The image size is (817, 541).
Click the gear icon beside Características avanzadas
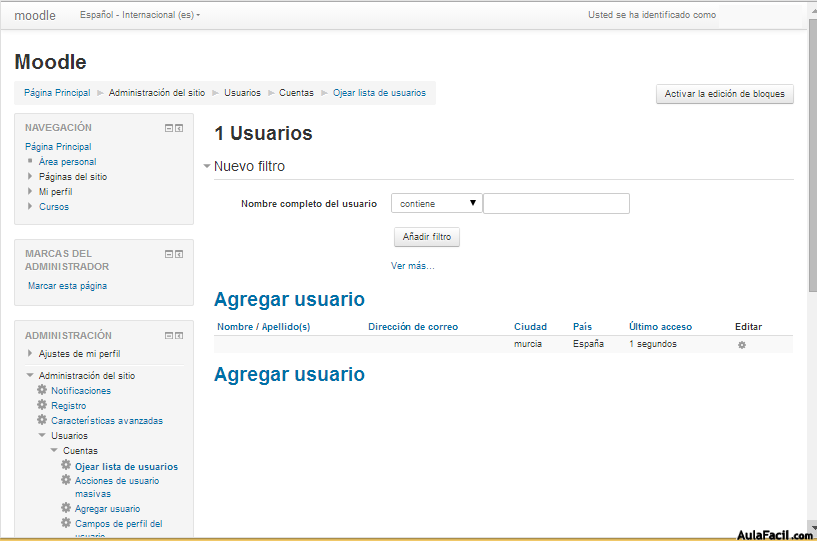[42, 420]
